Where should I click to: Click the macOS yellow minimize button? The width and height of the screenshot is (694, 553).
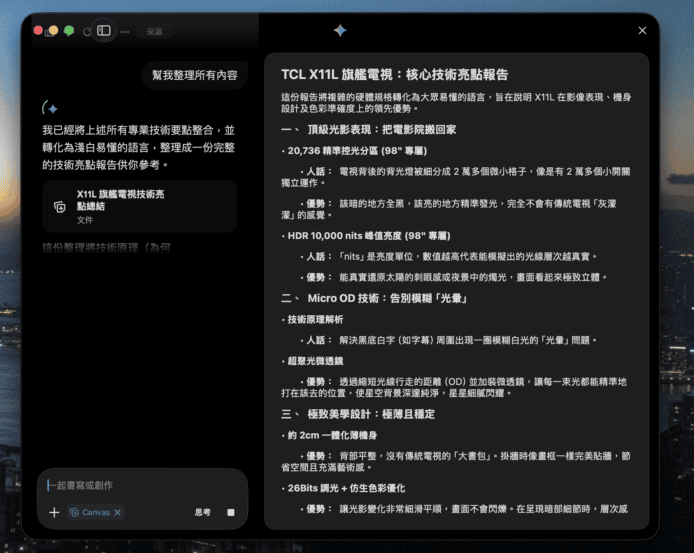[53, 30]
